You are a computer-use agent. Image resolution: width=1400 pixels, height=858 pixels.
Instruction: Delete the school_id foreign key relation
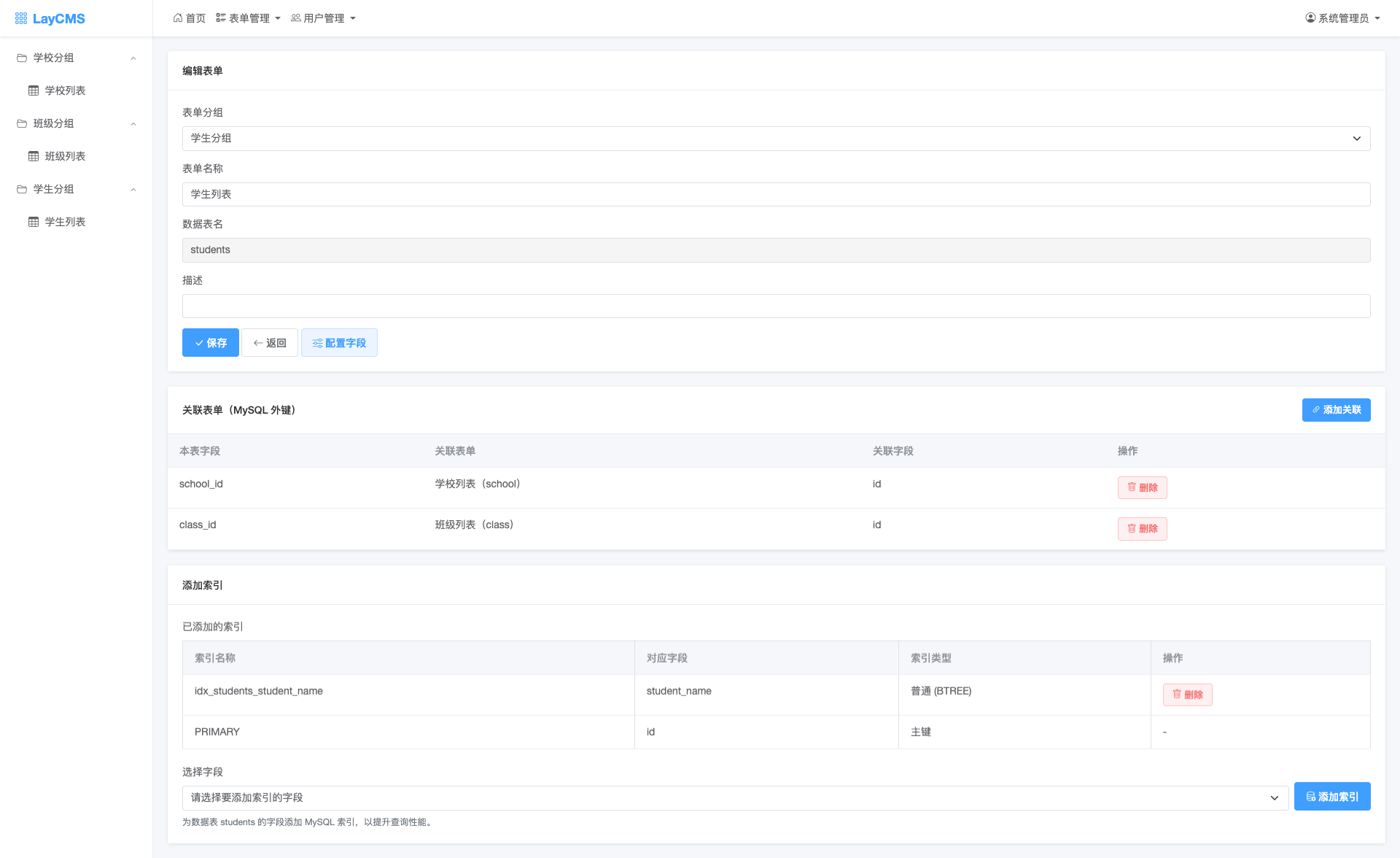(1142, 487)
